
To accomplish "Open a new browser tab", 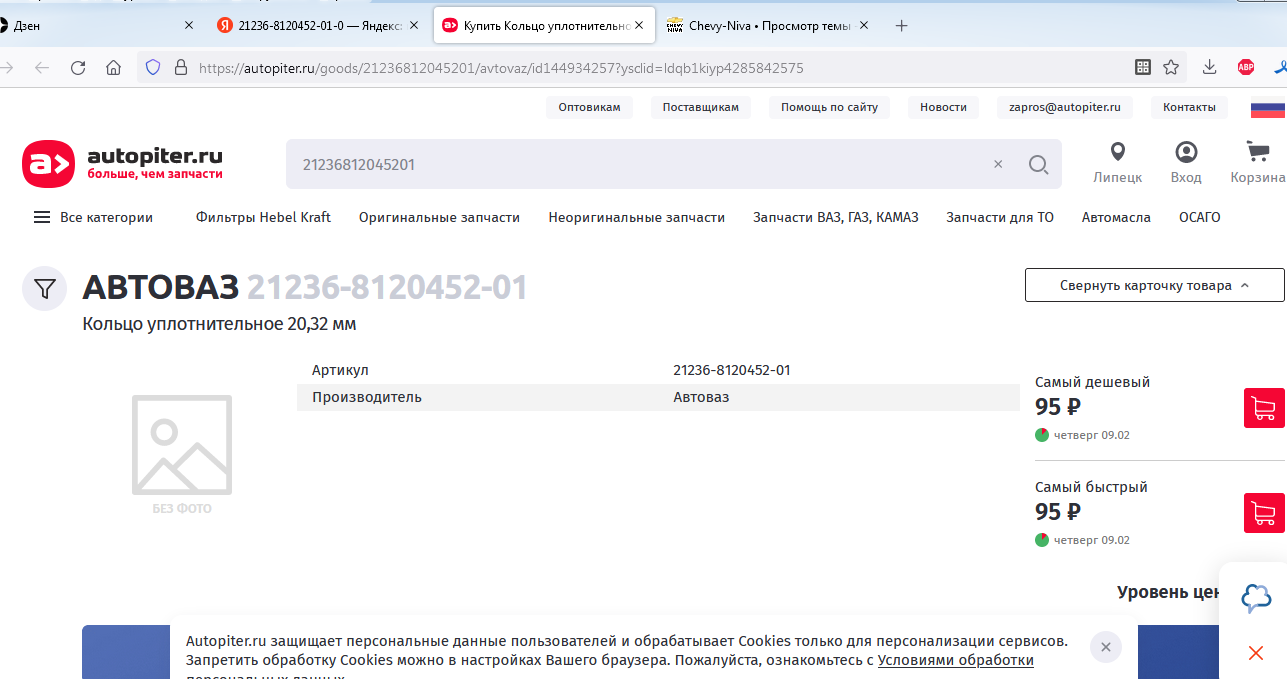I will (901, 26).
